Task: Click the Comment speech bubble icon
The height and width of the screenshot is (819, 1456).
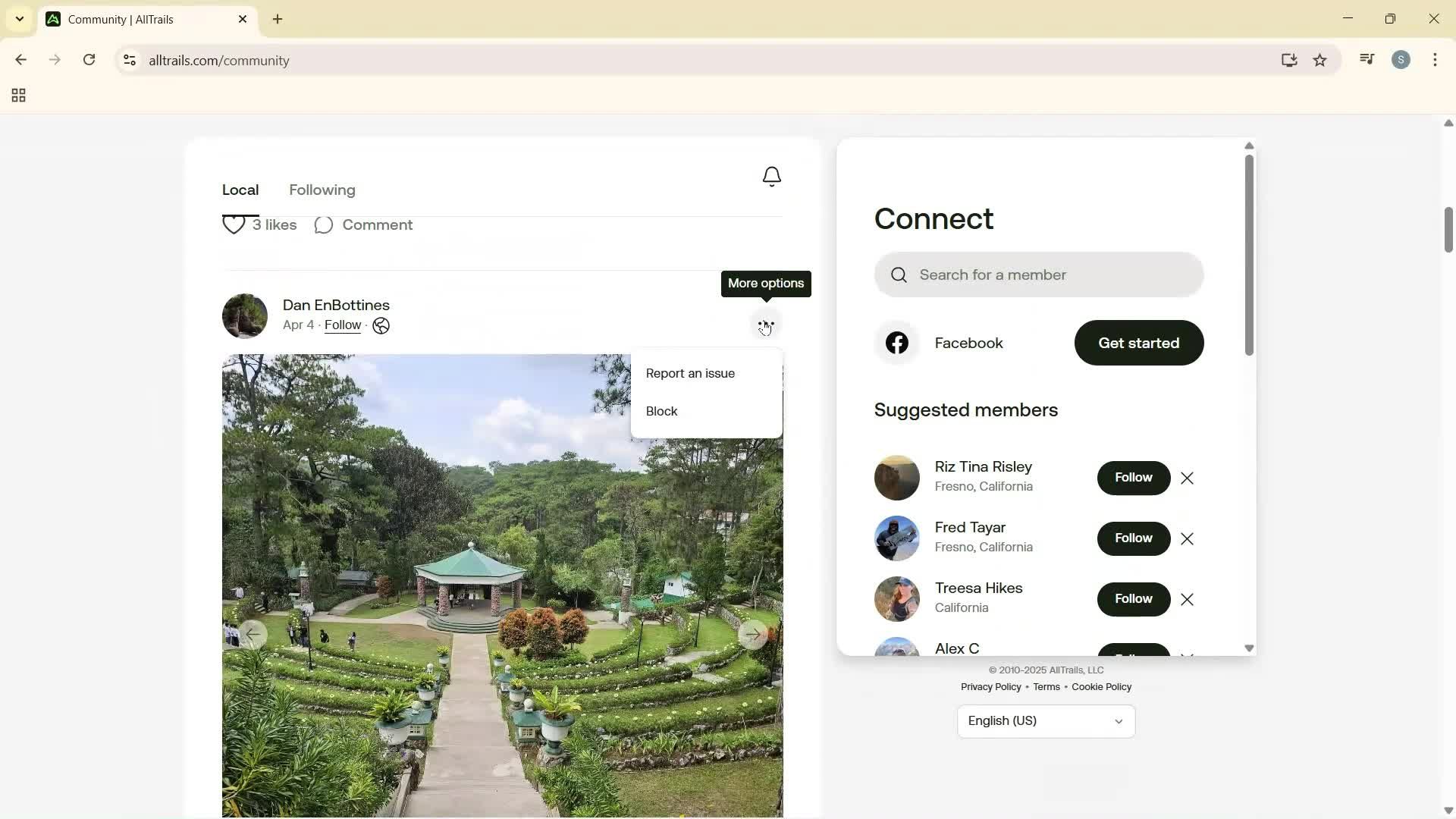Action: click(x=324, y=225)
